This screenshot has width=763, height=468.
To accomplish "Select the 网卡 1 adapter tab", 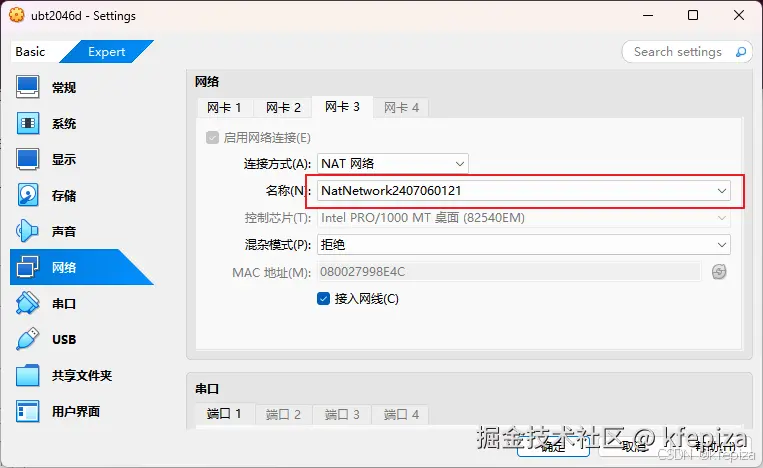I will [x=224, y=108].
